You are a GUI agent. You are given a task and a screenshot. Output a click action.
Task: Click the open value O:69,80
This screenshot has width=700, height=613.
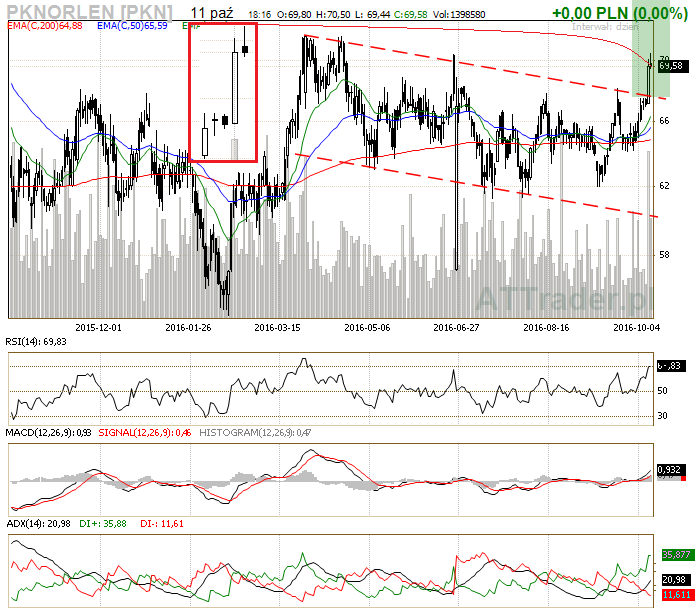tap(294, 15)
